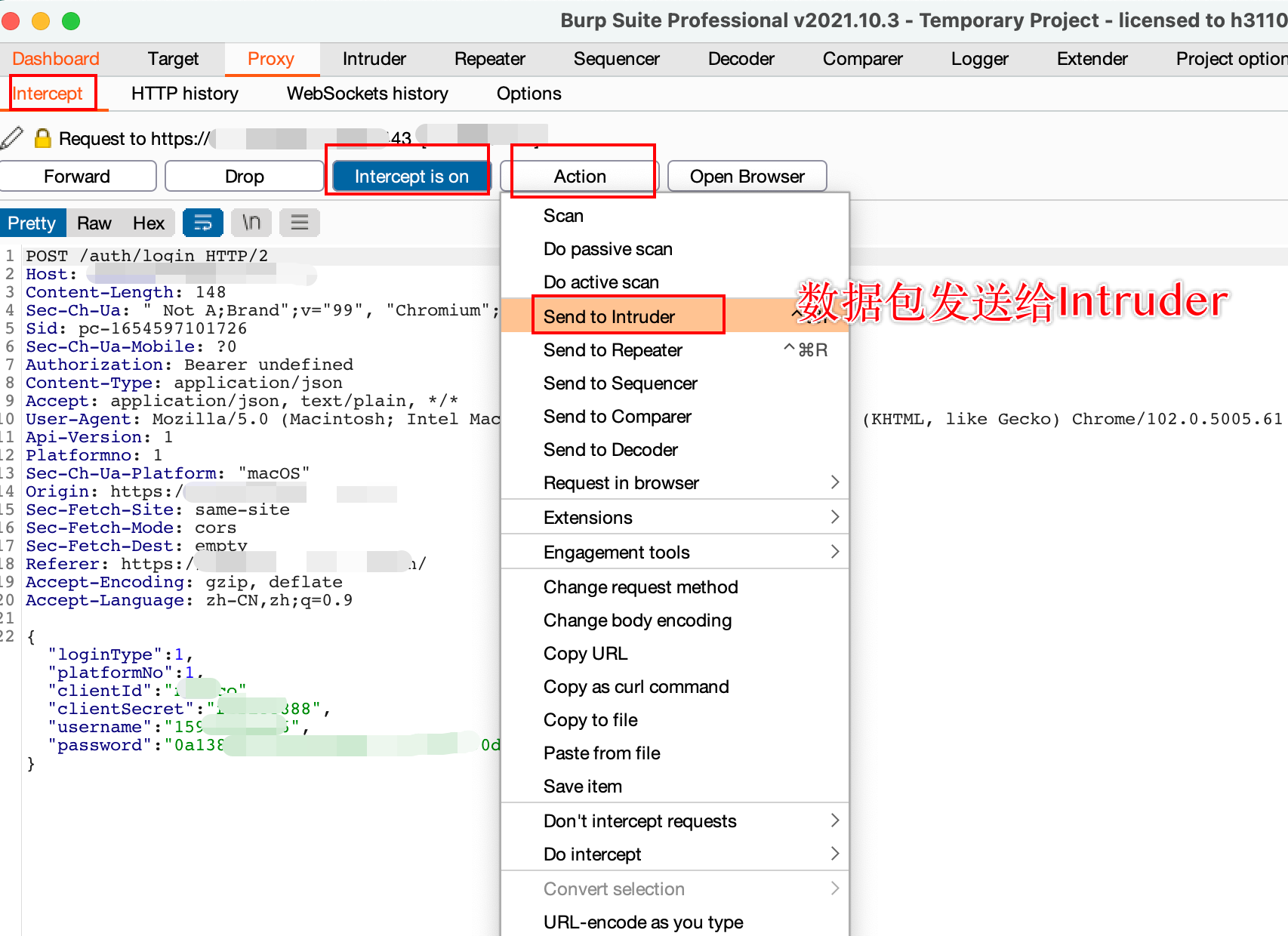Open the Comparer tab
Viewport: 1288px width, 936px height.
[x=863, y=59]
